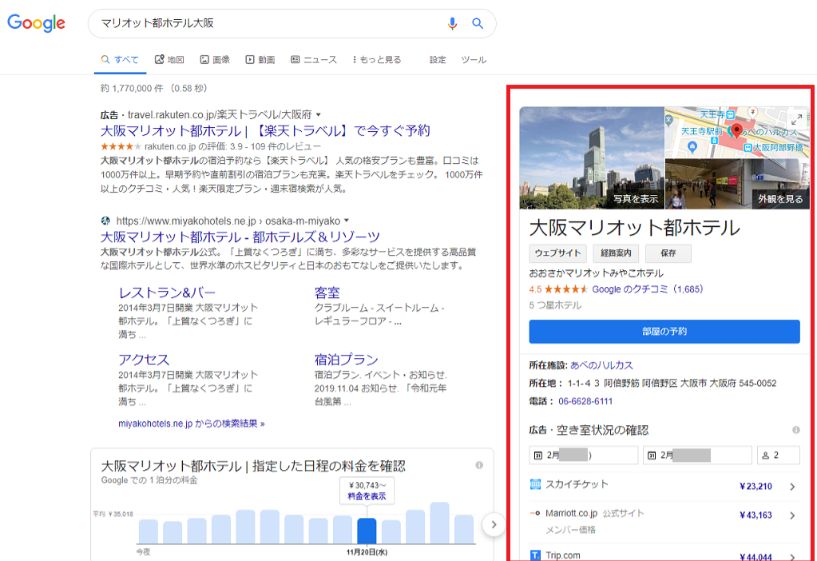817x561 pixels.
Task: Click the ¥30,743 料金を表示 tooltip
Action: pos(367,491)
